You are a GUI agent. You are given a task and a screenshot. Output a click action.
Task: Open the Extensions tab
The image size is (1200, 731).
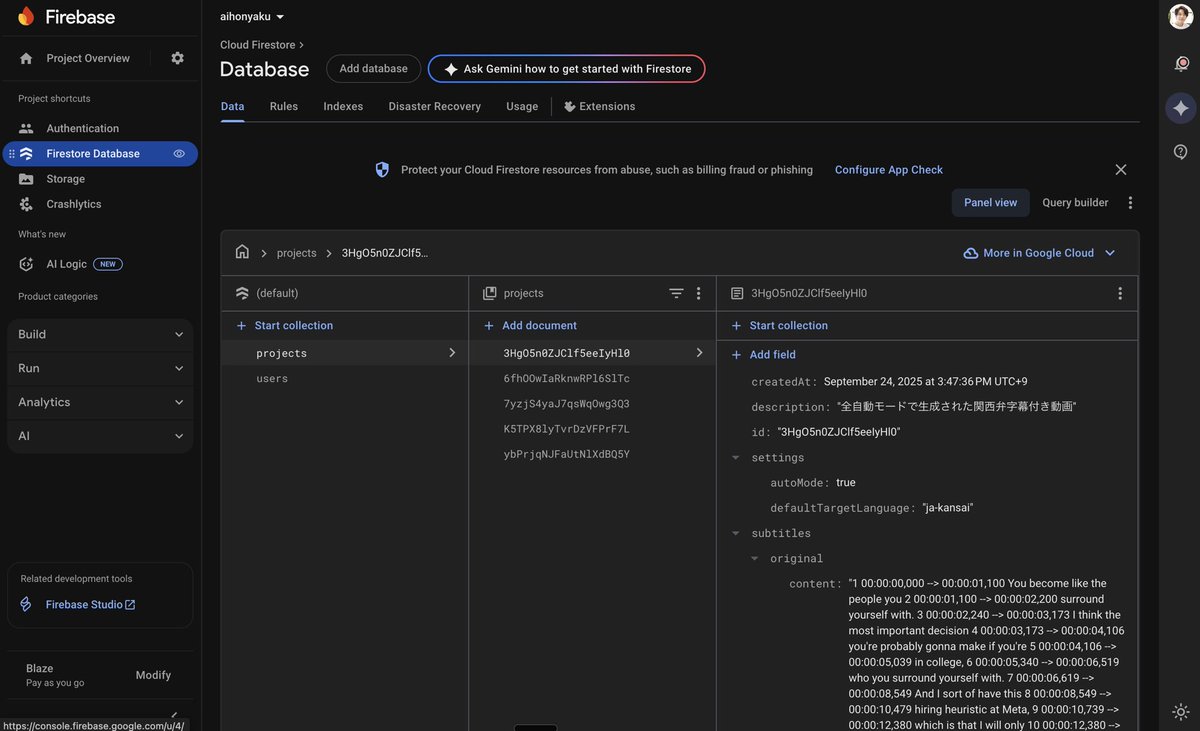[599, 106]
